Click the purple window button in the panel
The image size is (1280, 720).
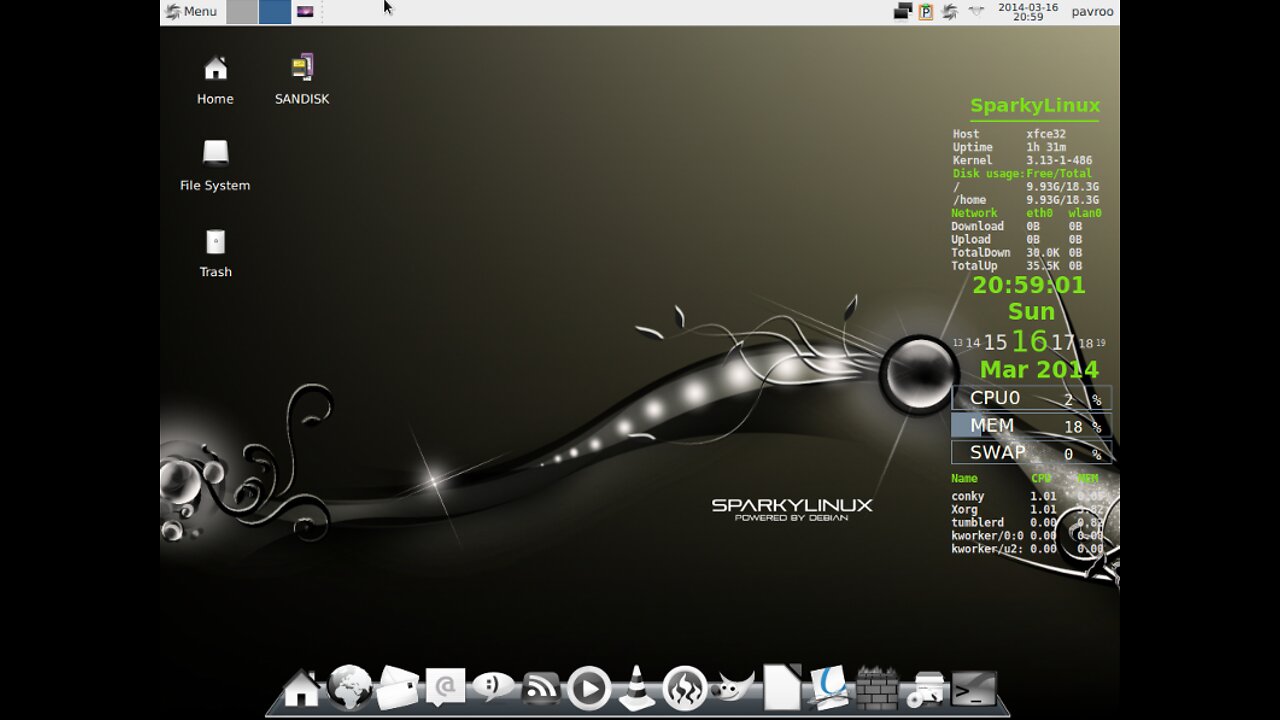(305, 12)
